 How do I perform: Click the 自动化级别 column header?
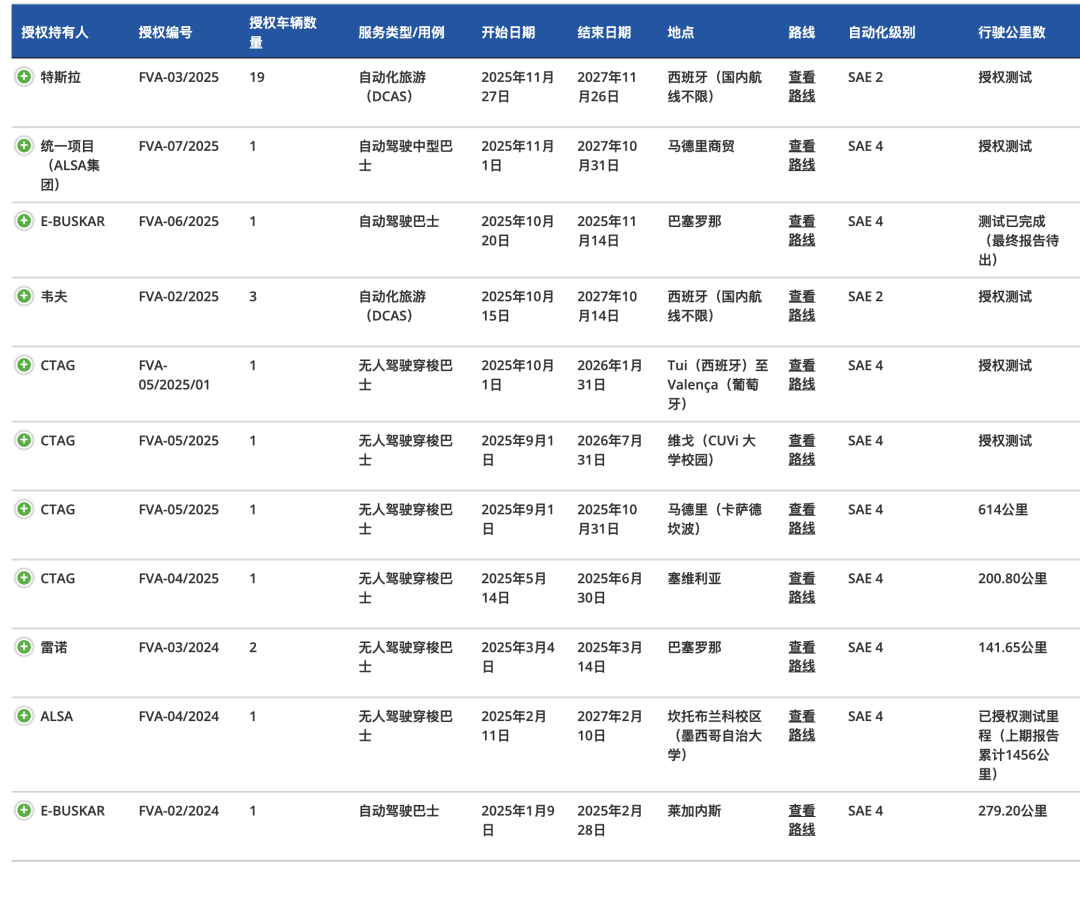tap(882, 32)
